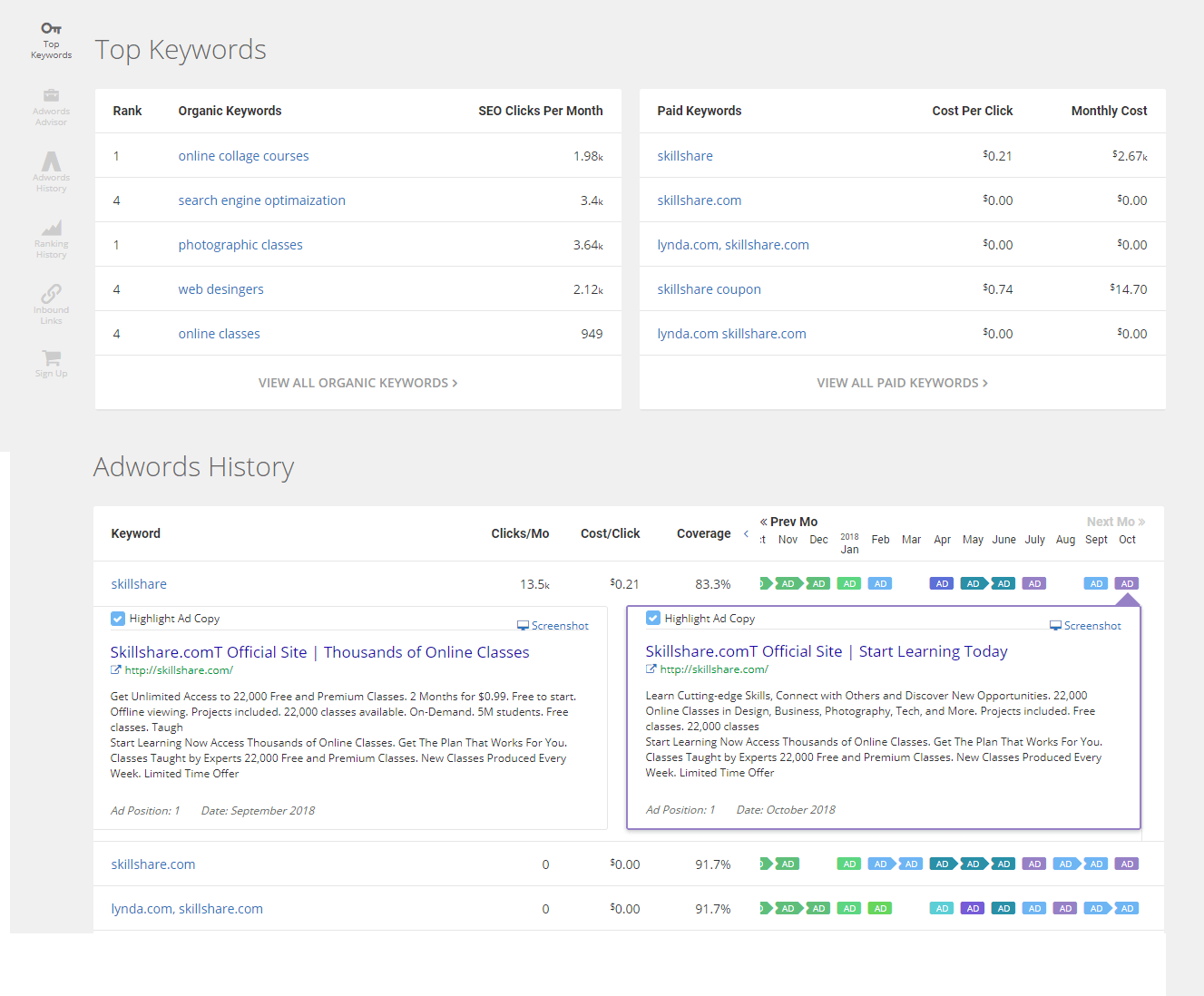Image resolution: width=1204 pixels, height=996 pixels.
Task: Click external-link icon beside September ad URL
Action: [116, 670]
